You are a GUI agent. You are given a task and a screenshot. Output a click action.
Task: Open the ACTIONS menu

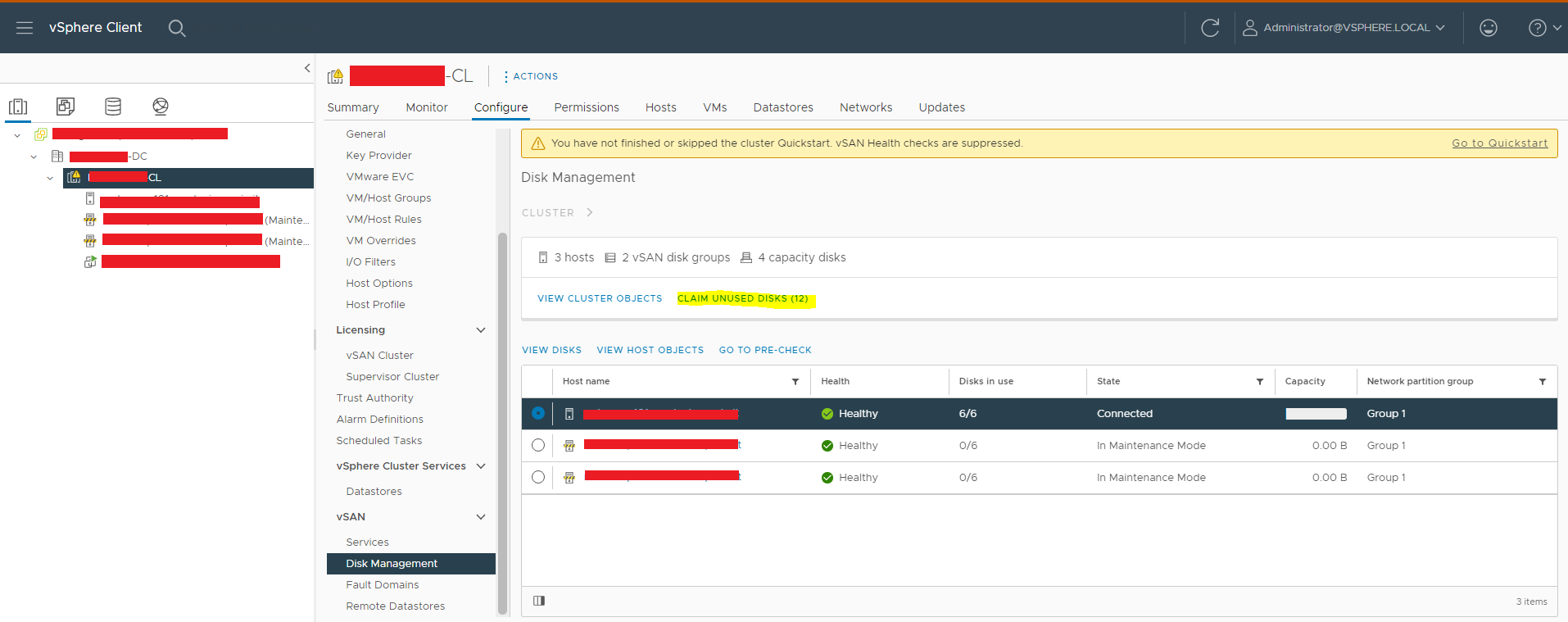tap(531, 76)
